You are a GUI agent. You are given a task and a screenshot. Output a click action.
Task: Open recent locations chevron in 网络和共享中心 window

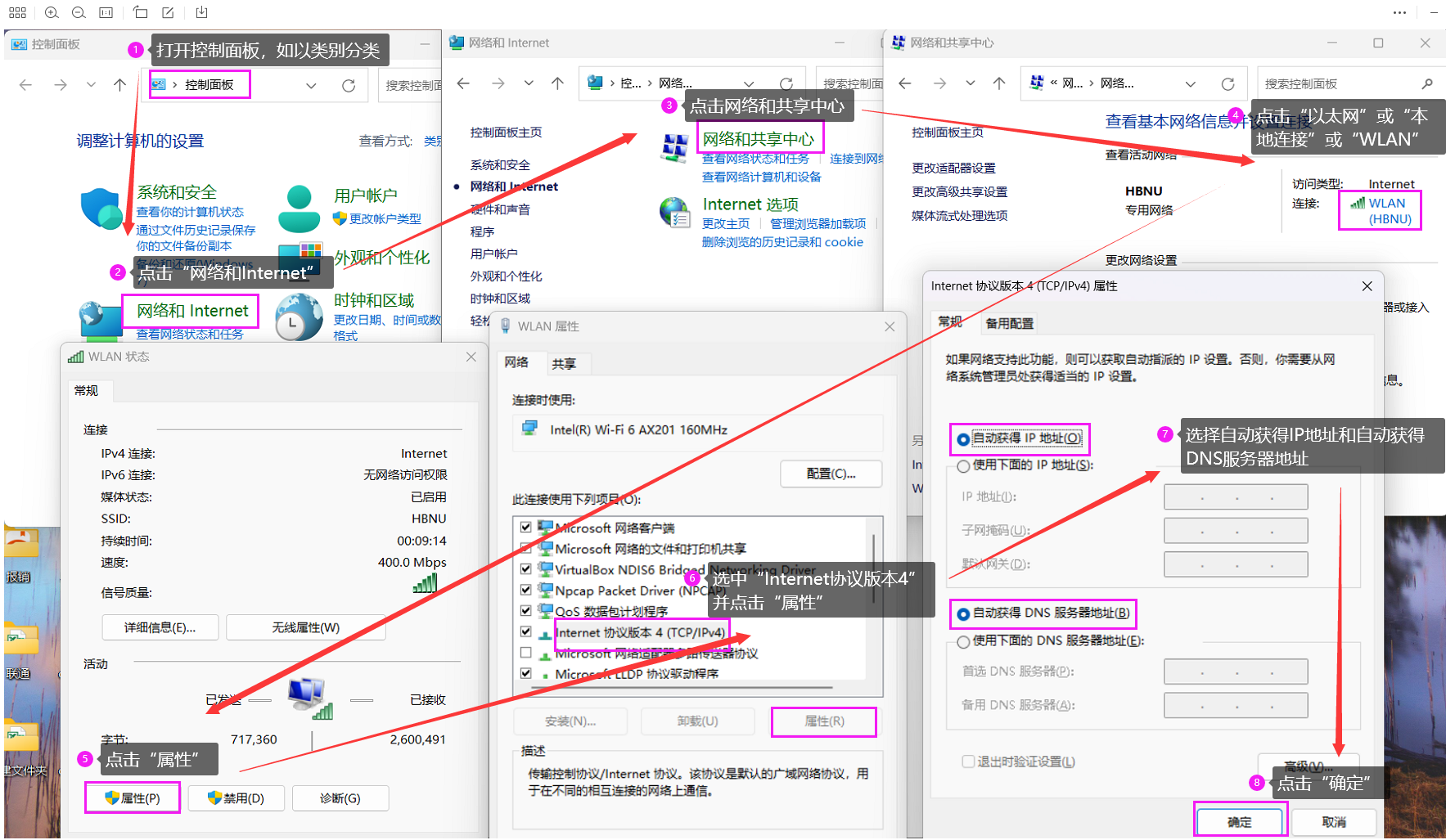[x=970, y=83]
